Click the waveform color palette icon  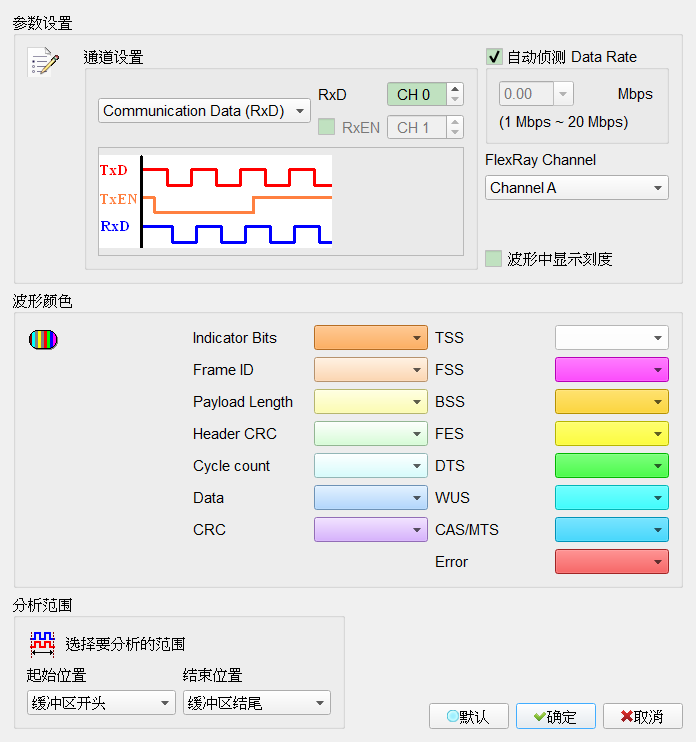coord(43,339)
